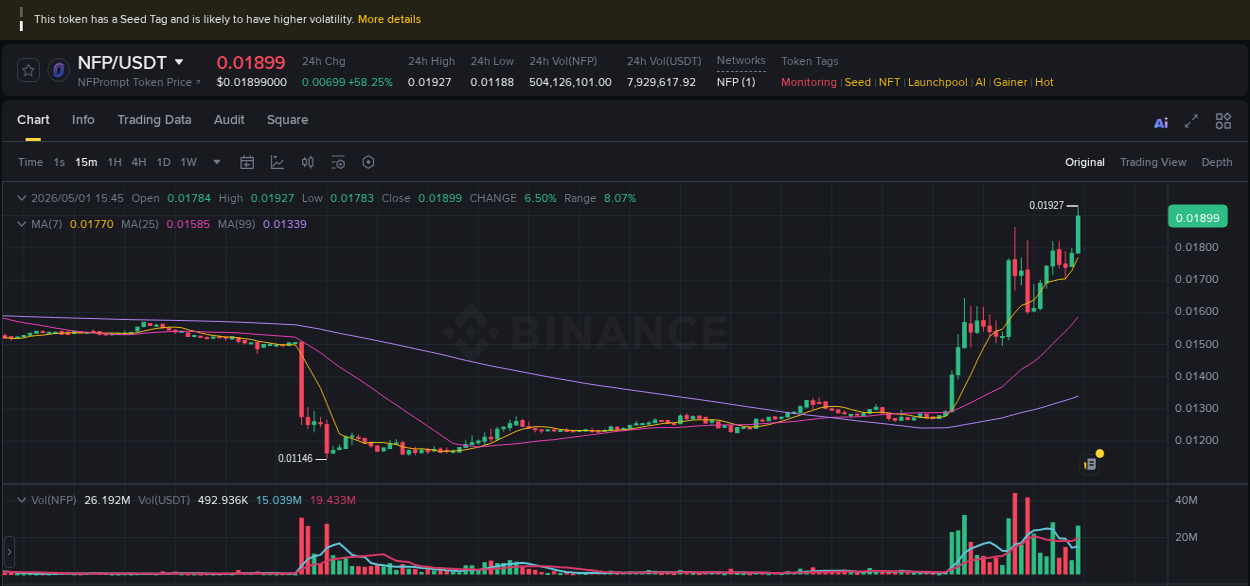This screenshot has width=1250, height=586.
Task: Click the Vol(USDT) 492.936K legend value
Action: (224, 499)
